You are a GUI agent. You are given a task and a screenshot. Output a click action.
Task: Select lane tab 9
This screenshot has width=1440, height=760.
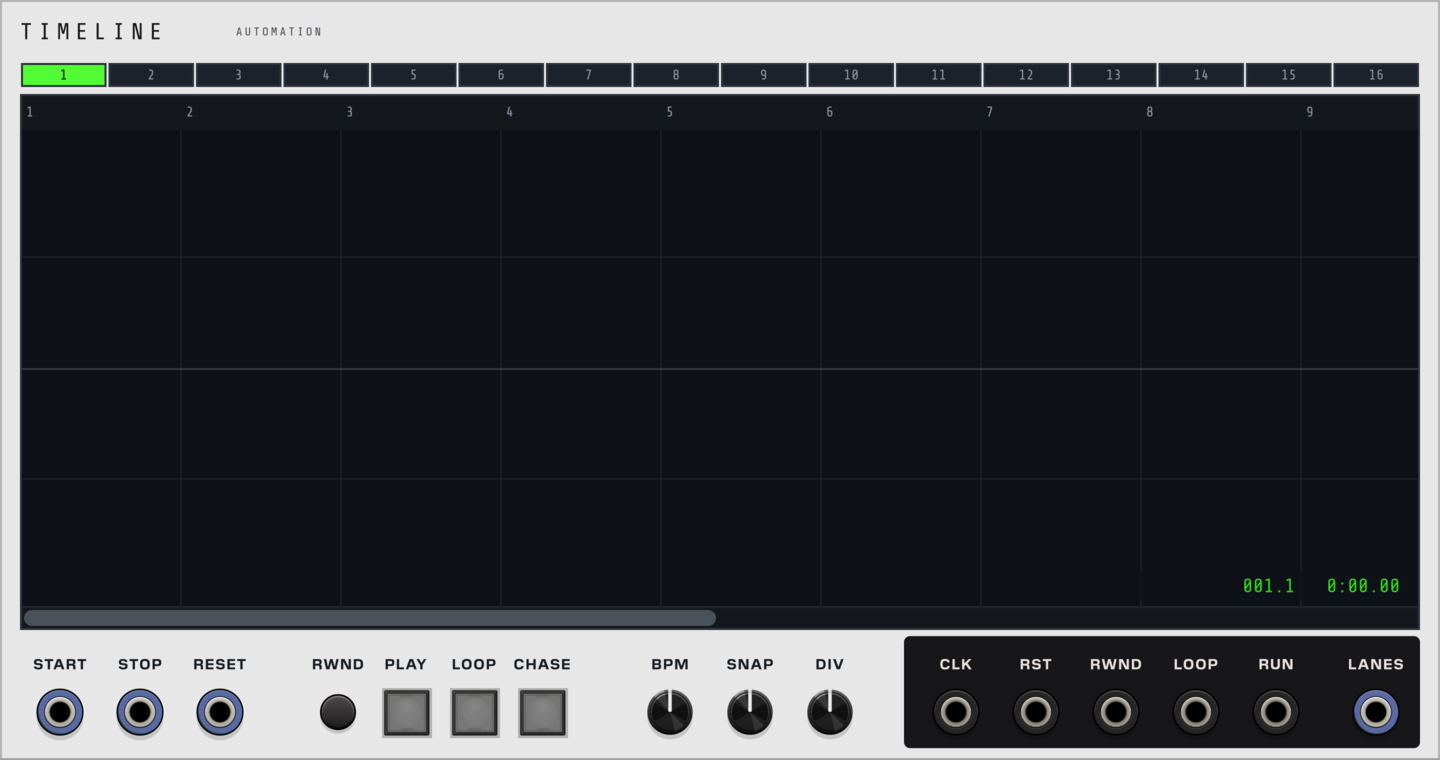(x=764, y=75)
